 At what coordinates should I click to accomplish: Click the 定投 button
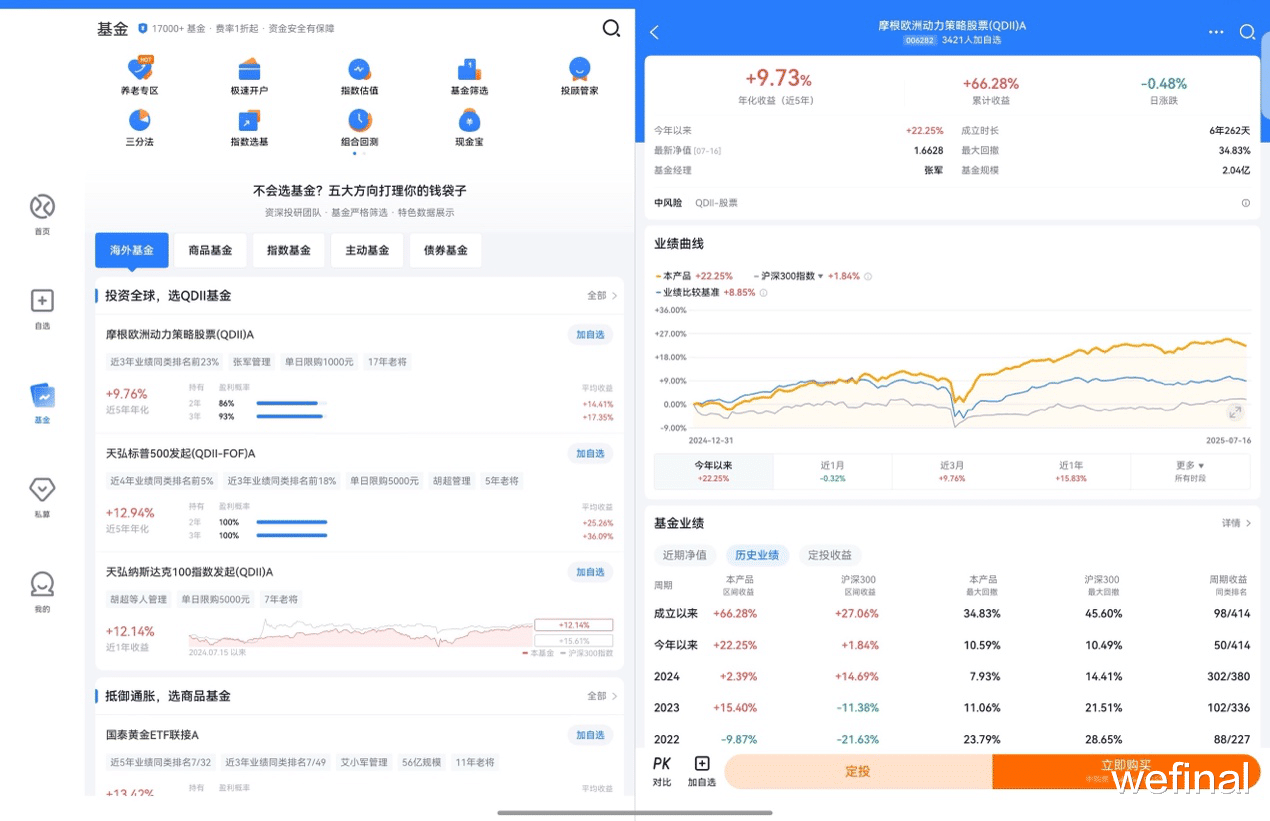(x=858, y=771)
